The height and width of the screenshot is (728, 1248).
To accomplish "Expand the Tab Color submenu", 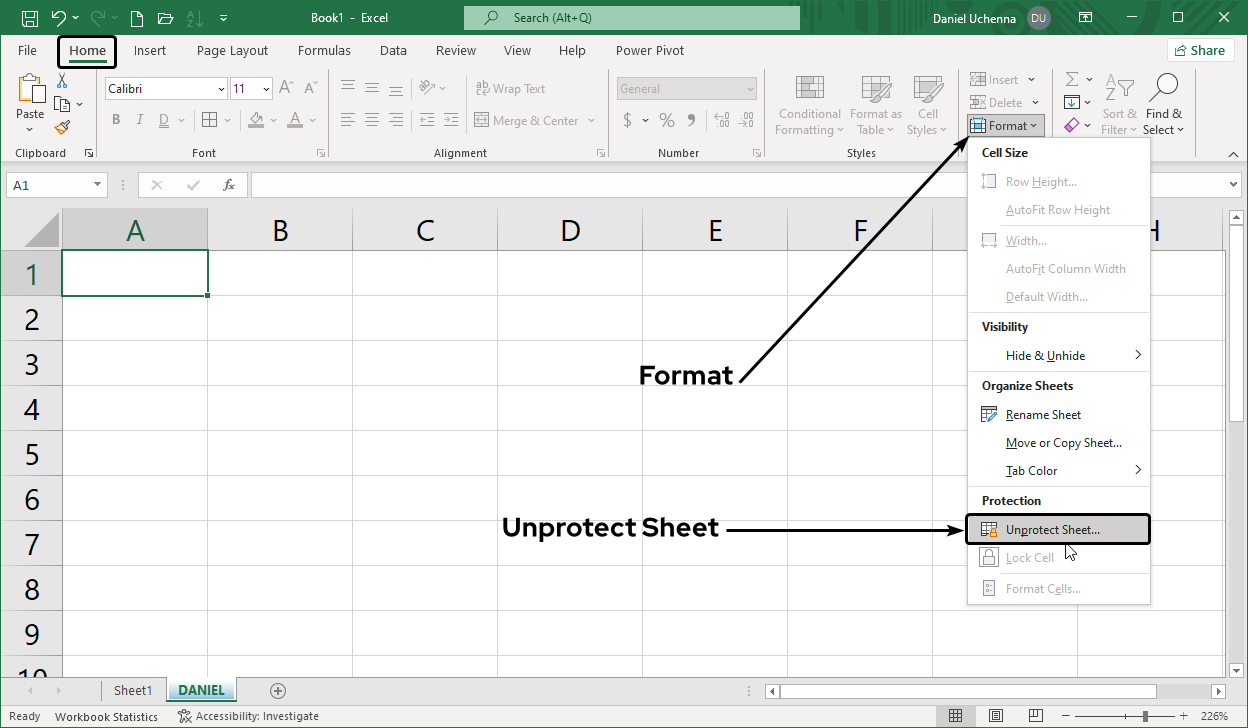I will pos(1032,470).
